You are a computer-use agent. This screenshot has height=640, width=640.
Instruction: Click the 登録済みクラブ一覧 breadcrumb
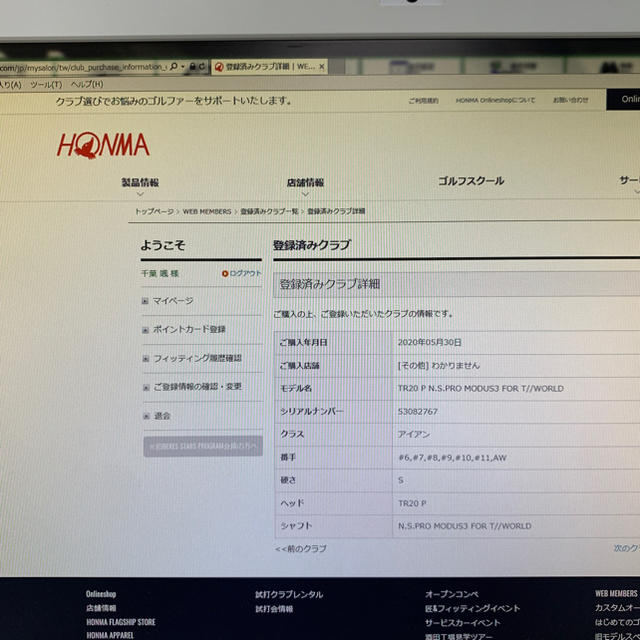[x=269, y=211]
